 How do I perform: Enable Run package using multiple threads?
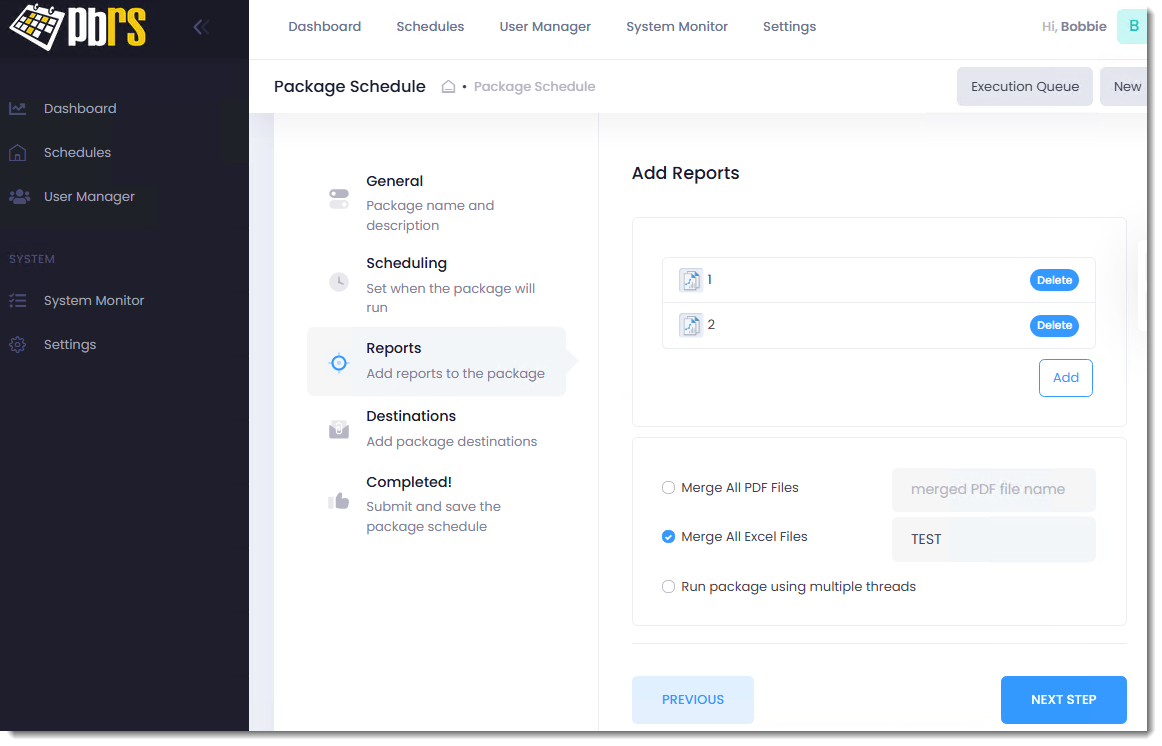(x=668, y=587)
